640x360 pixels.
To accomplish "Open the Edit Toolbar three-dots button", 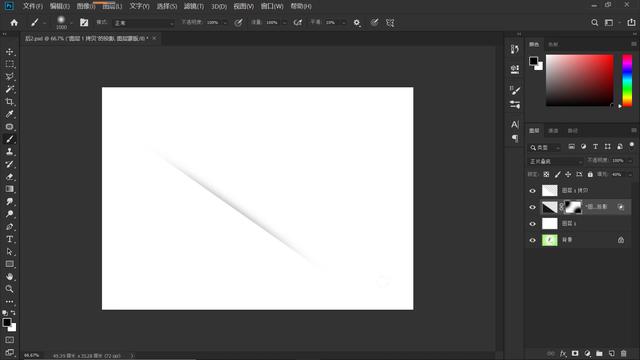I will [9, 302].
